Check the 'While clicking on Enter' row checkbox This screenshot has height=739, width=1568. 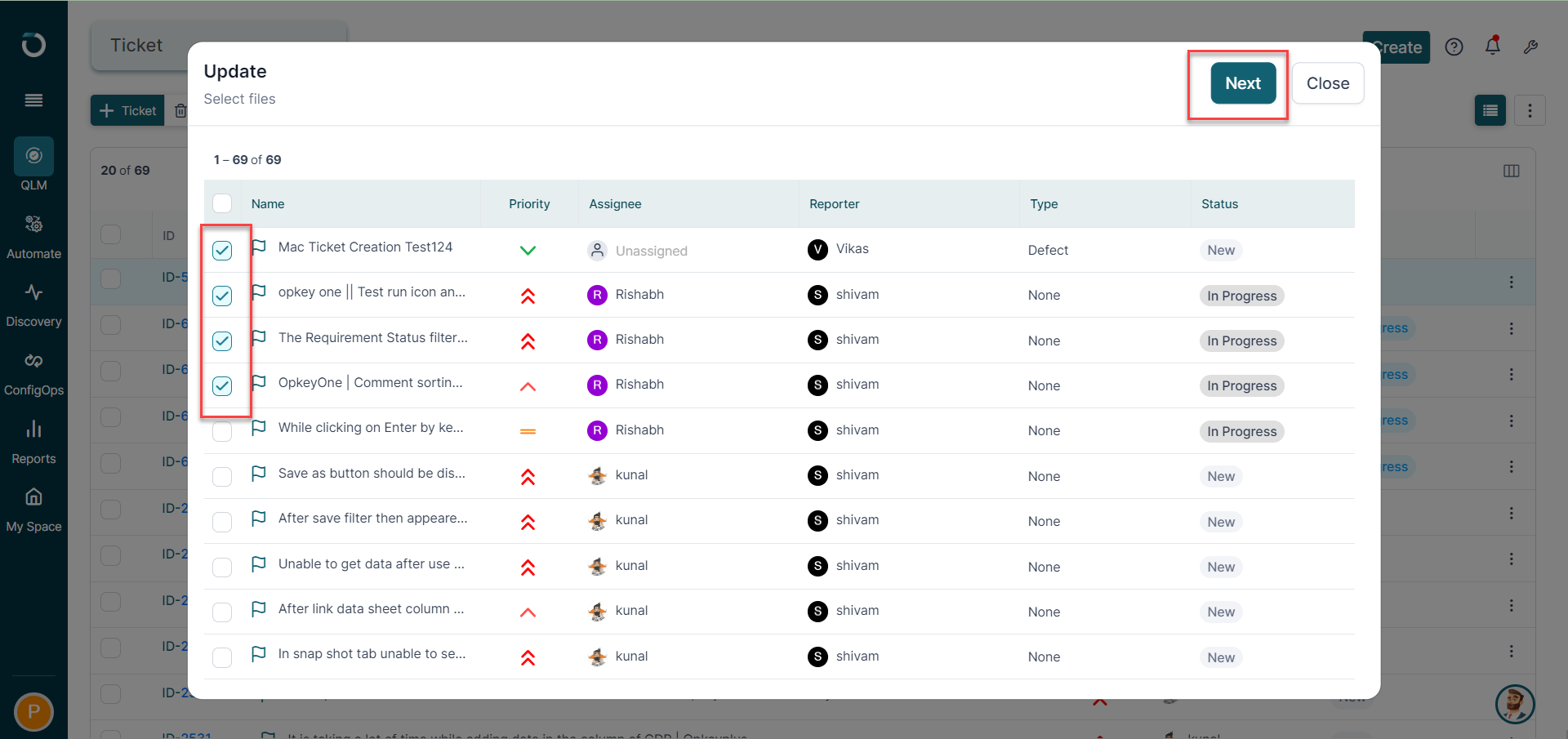click(x=222, y=431)
